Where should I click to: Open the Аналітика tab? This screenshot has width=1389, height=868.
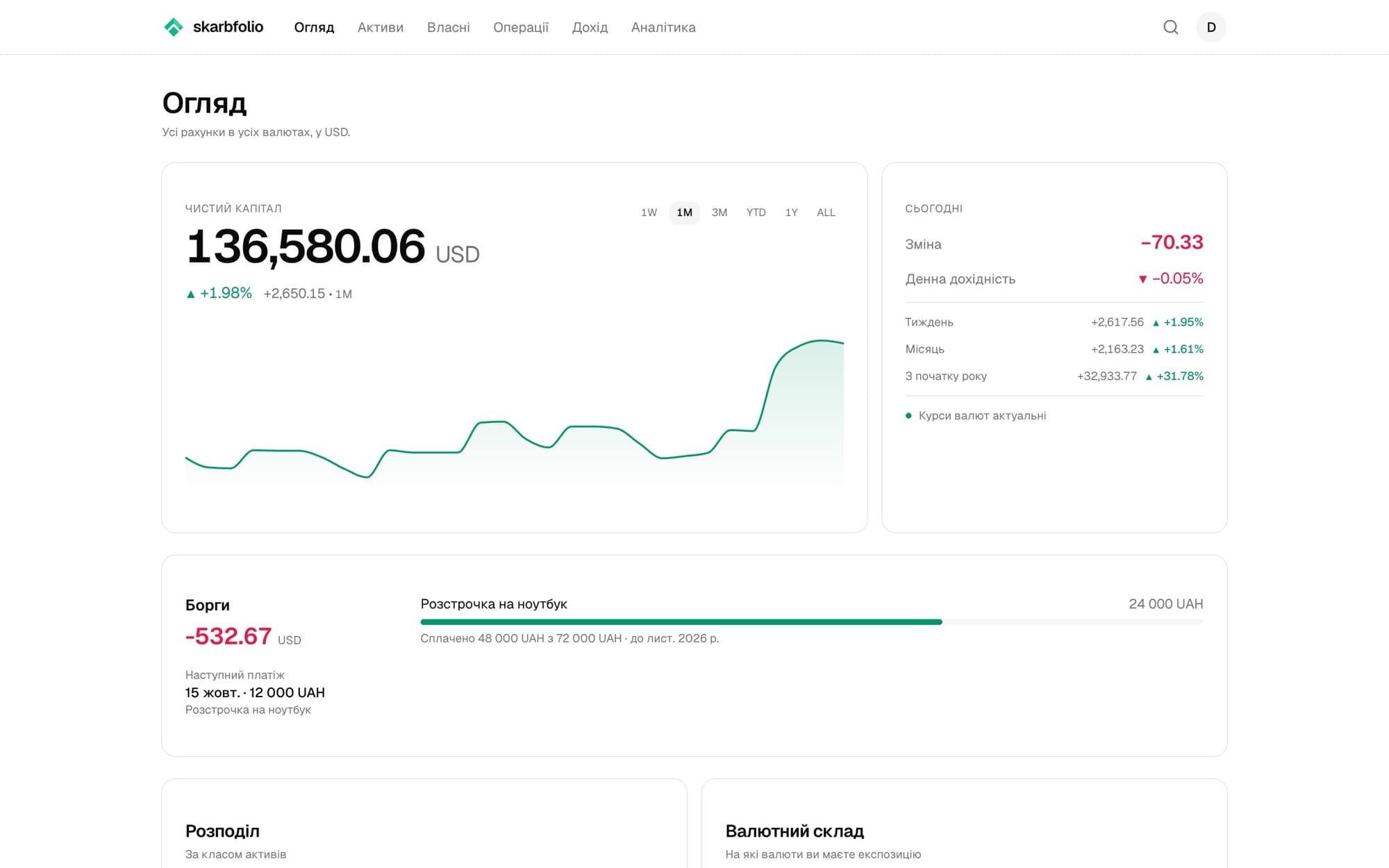[663, 27]
